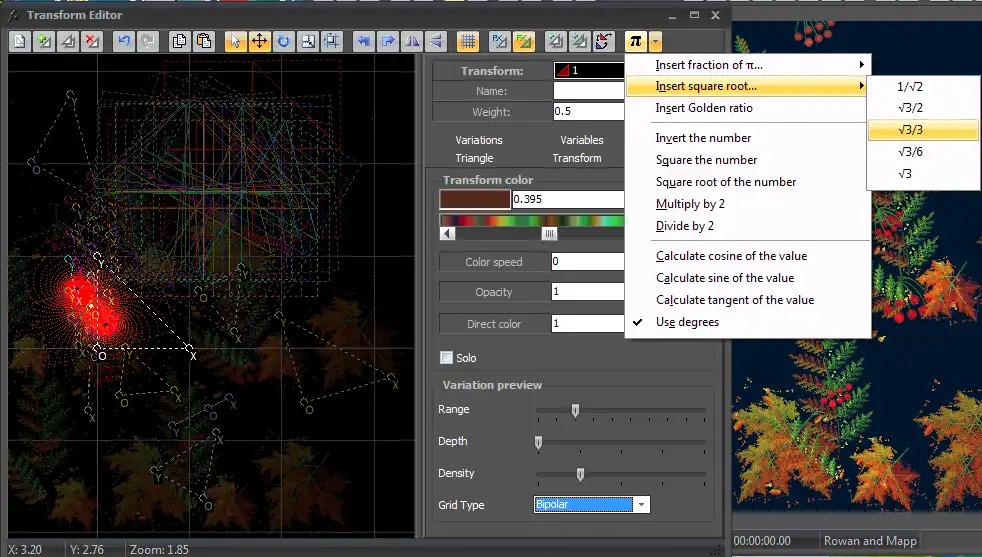Click the Copy triangle toolbar icon
982x557 pixels.
click(180, 41)
